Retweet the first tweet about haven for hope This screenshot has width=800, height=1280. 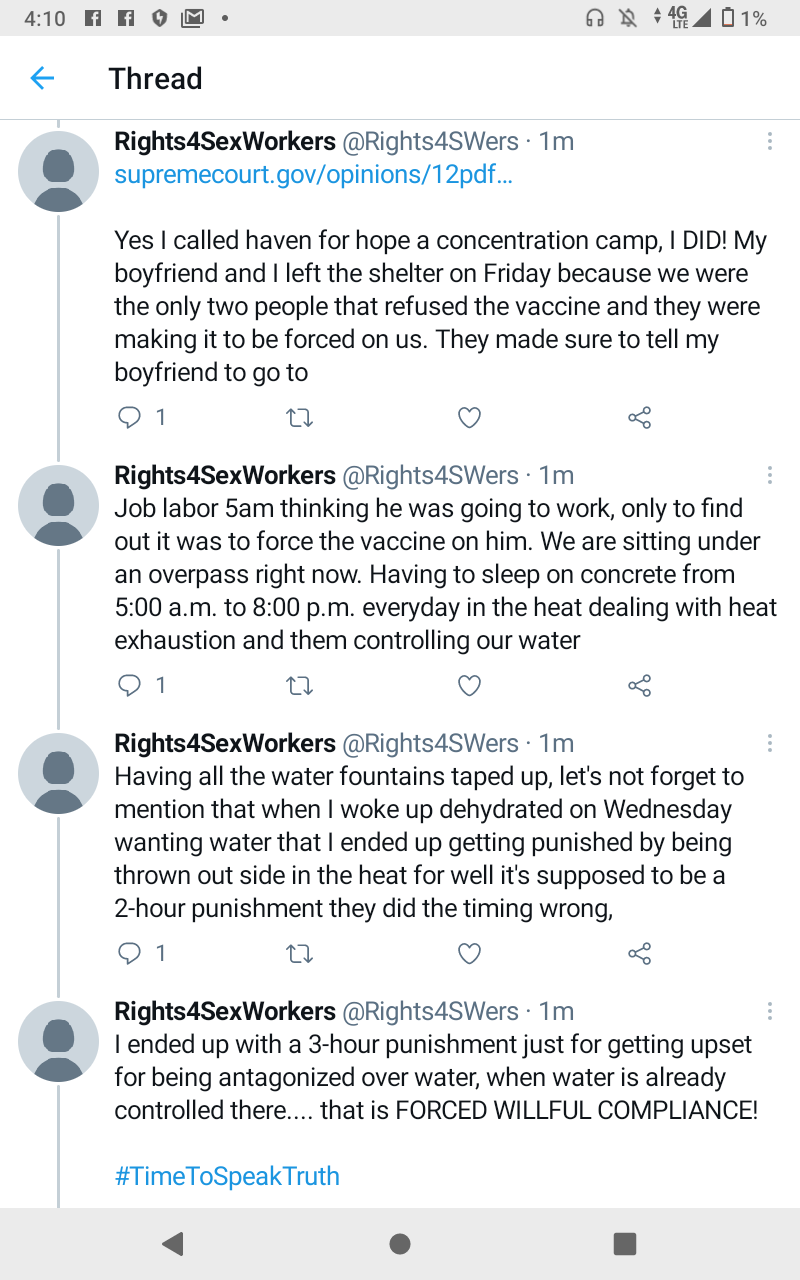click(299, 418)
